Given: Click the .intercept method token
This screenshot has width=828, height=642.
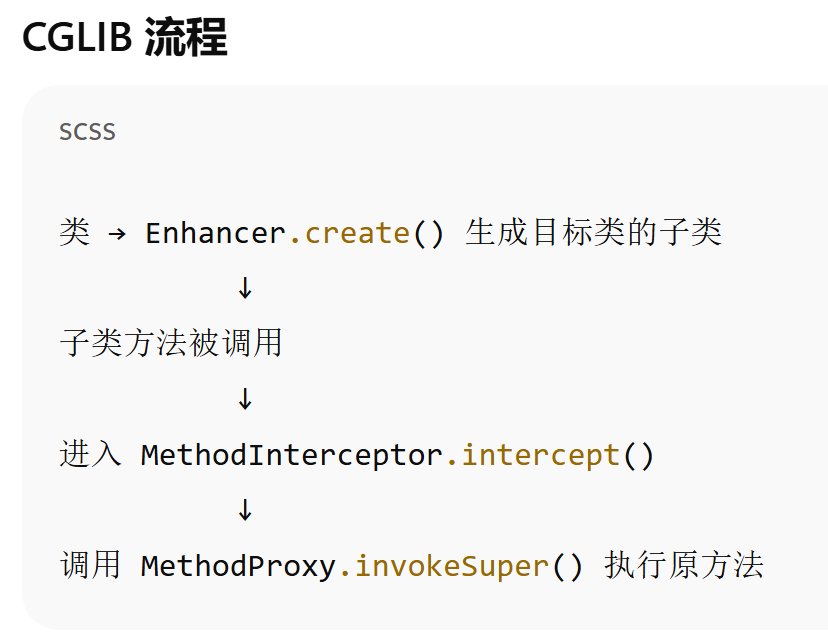Looking at the screenshot, I should (x=532, y=456).
